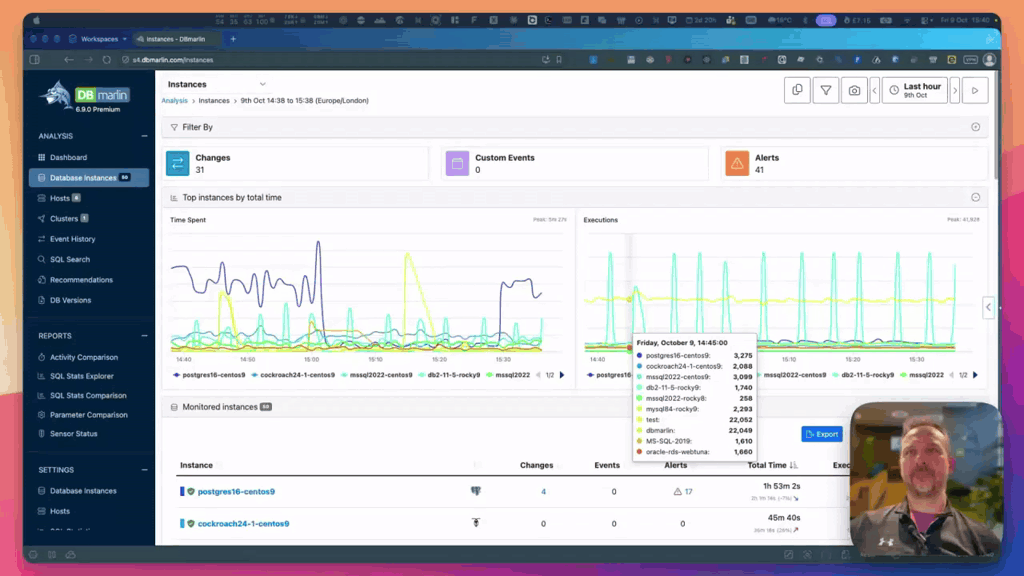Click the browser back arrow
Image resolution: width=1024 pixels, height=576 pixels.
tap(69, 60)
